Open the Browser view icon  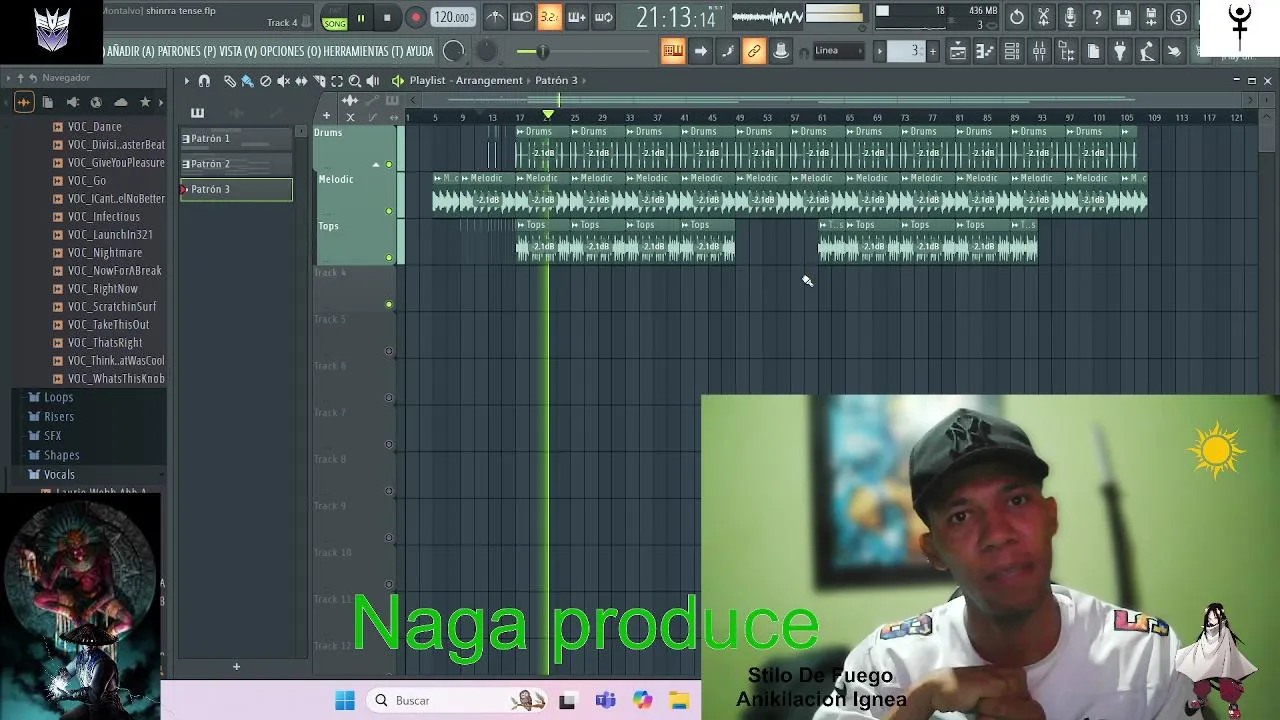[x=1066, y=51]
